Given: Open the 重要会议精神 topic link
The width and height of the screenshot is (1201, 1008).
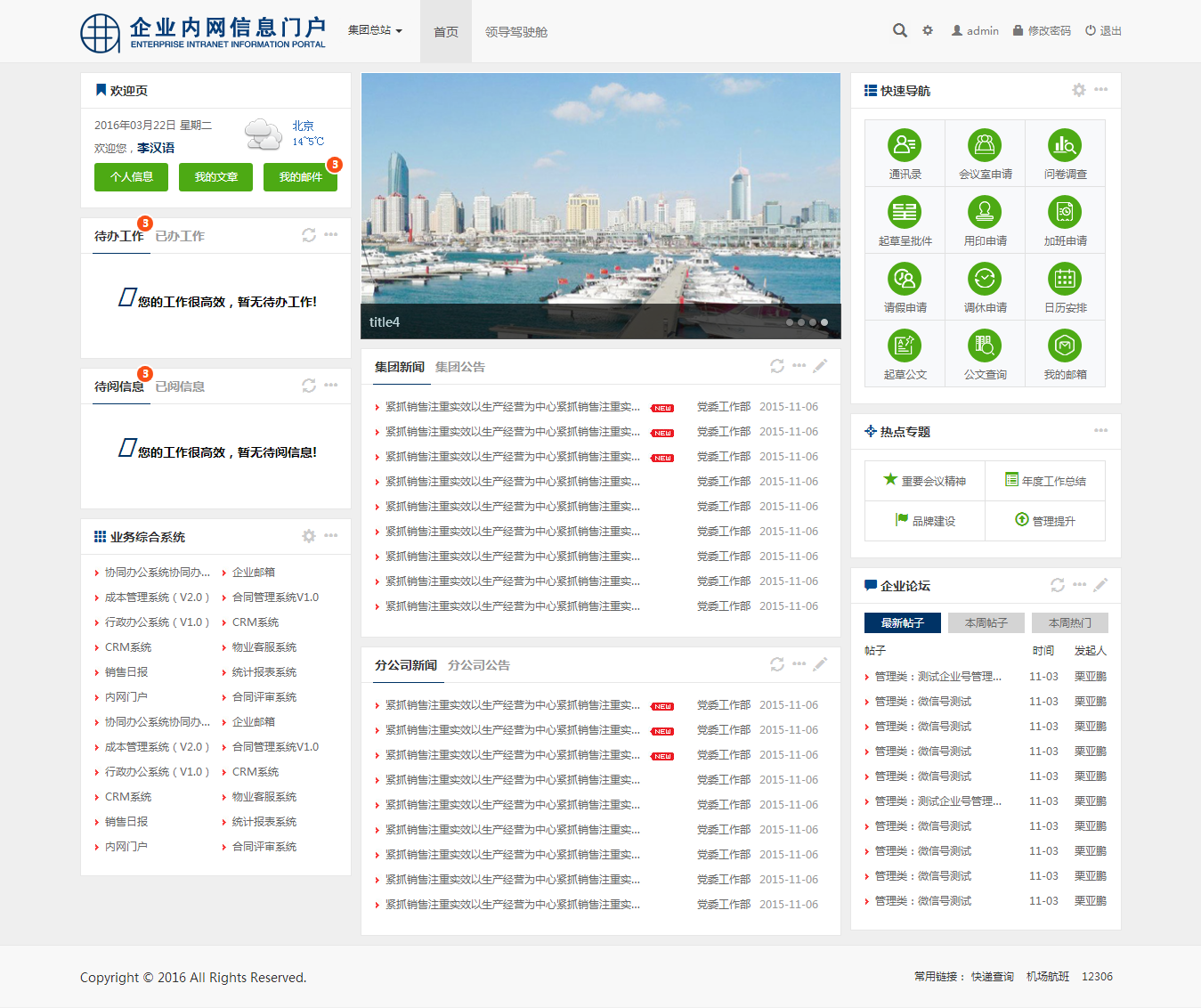Looking at the screenshot, I should pyautogui.click(x=925, y=481).
